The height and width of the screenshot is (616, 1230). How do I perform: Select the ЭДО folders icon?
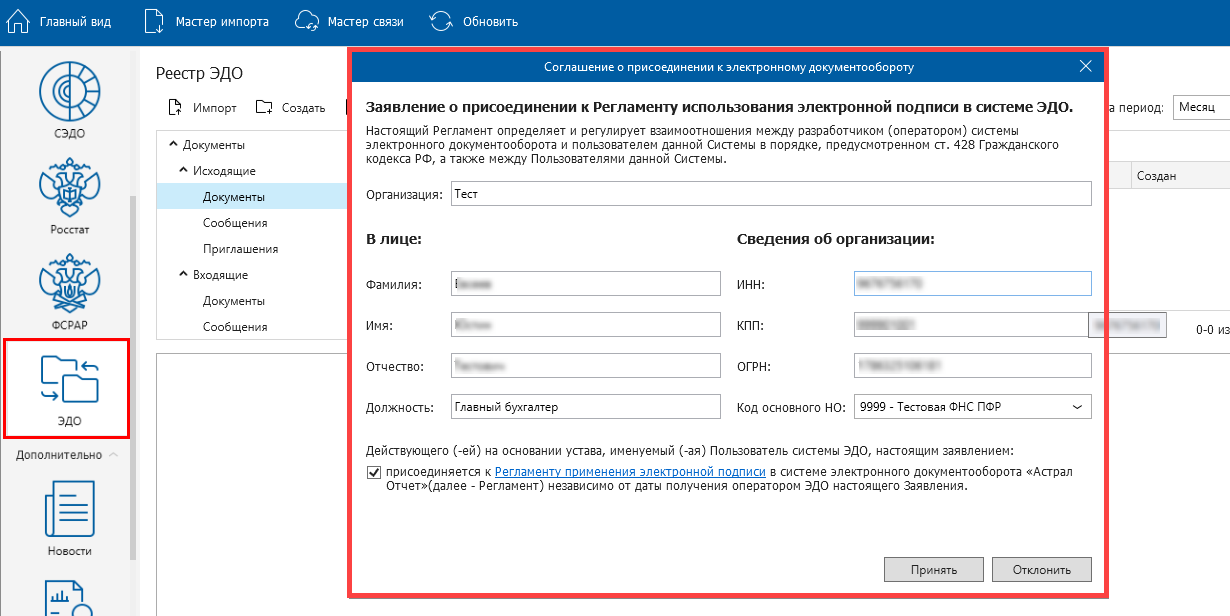69,380
